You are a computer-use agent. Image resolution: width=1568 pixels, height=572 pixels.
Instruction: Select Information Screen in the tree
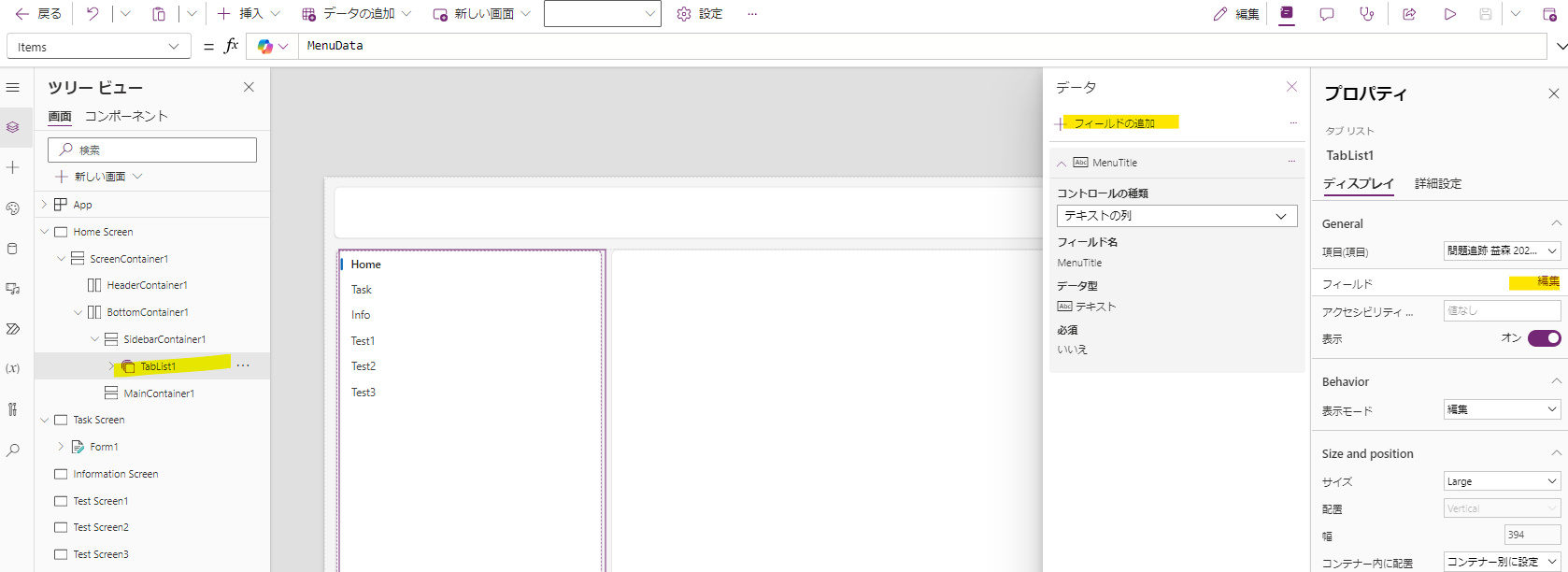pyautogui.click(x=116, y=474)
